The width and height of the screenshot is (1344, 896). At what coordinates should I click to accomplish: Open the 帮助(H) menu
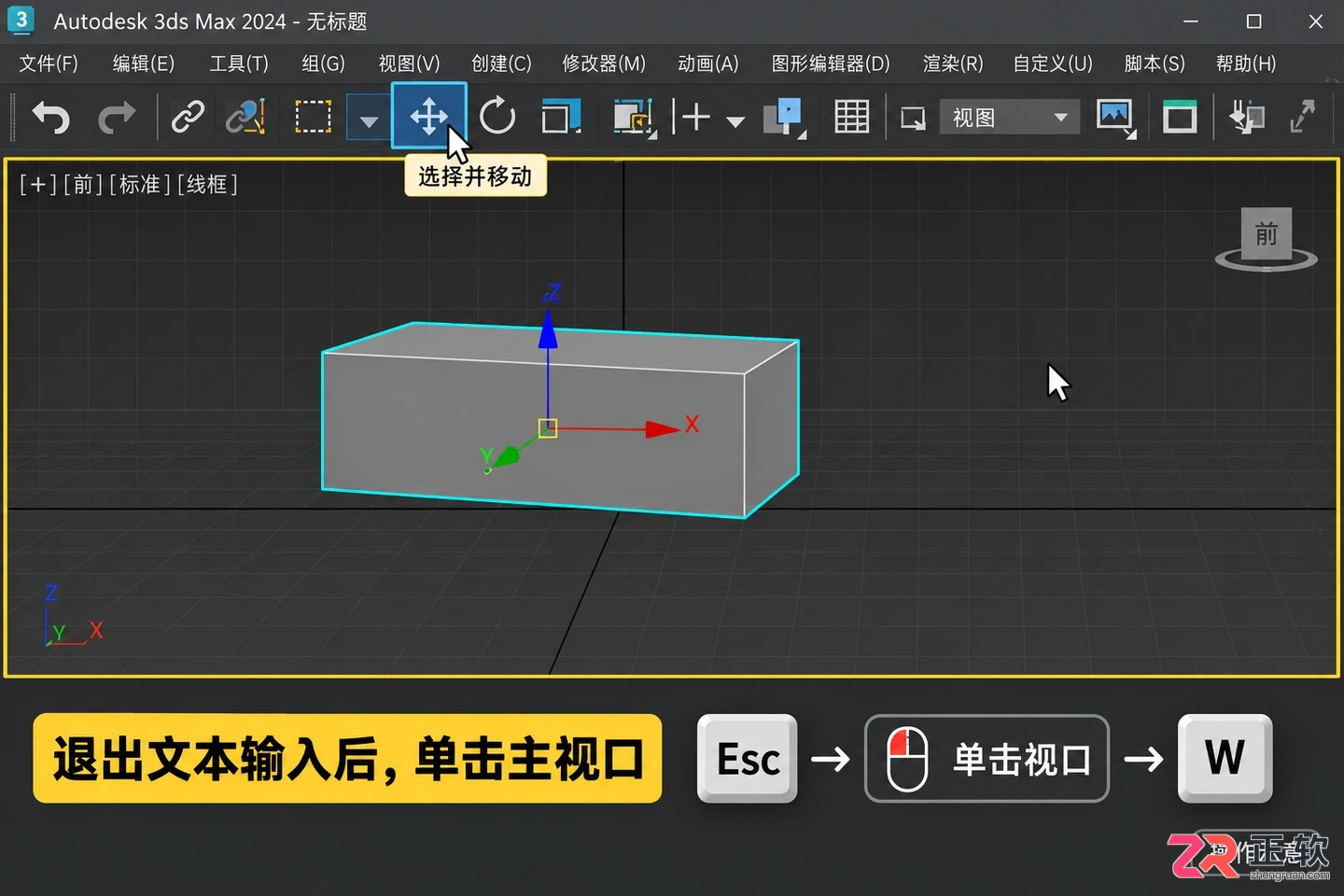tap(1246, 63)
